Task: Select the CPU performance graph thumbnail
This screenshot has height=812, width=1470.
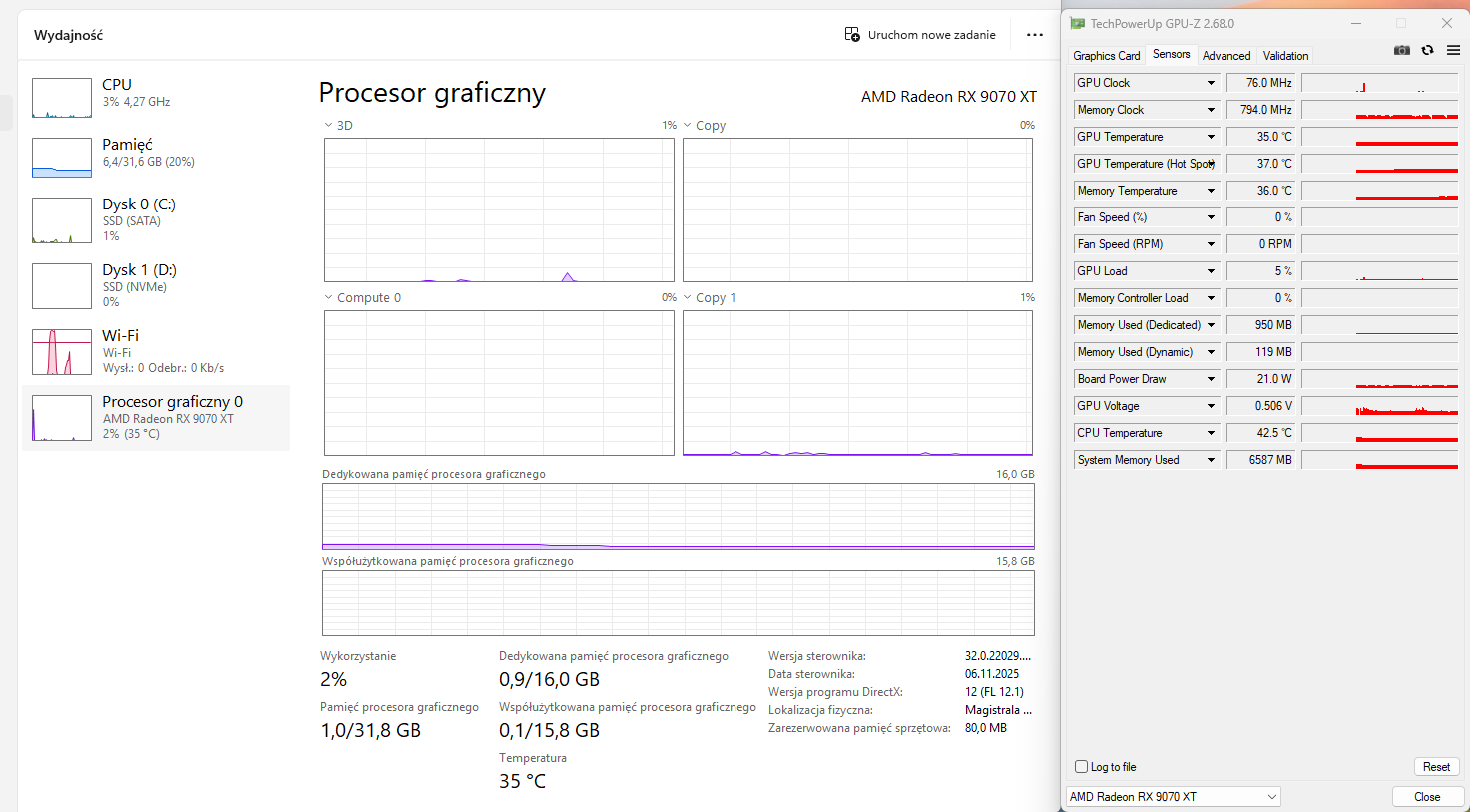Action: coord(62,98)
